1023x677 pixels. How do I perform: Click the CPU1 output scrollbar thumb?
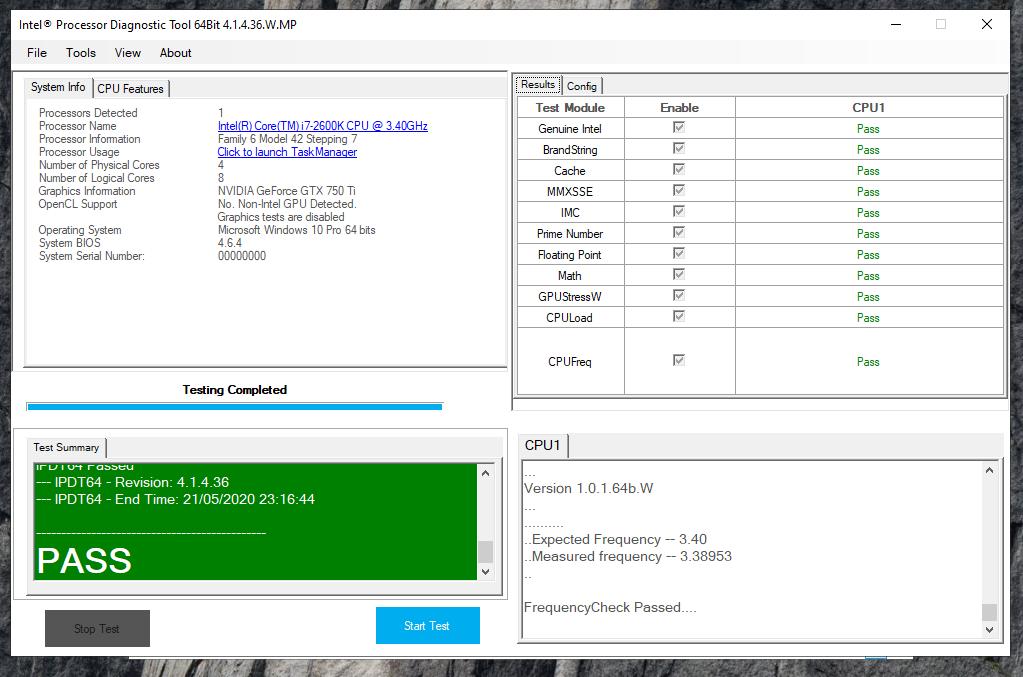click(990, 612)
